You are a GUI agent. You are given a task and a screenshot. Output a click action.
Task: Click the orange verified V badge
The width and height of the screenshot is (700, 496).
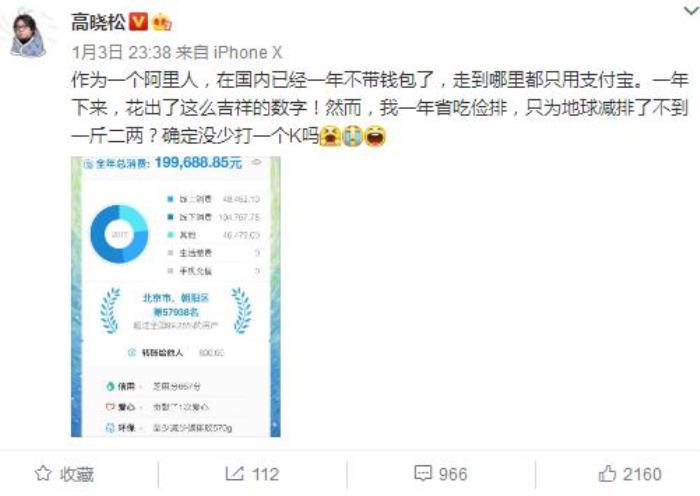[x=138, y=21]
